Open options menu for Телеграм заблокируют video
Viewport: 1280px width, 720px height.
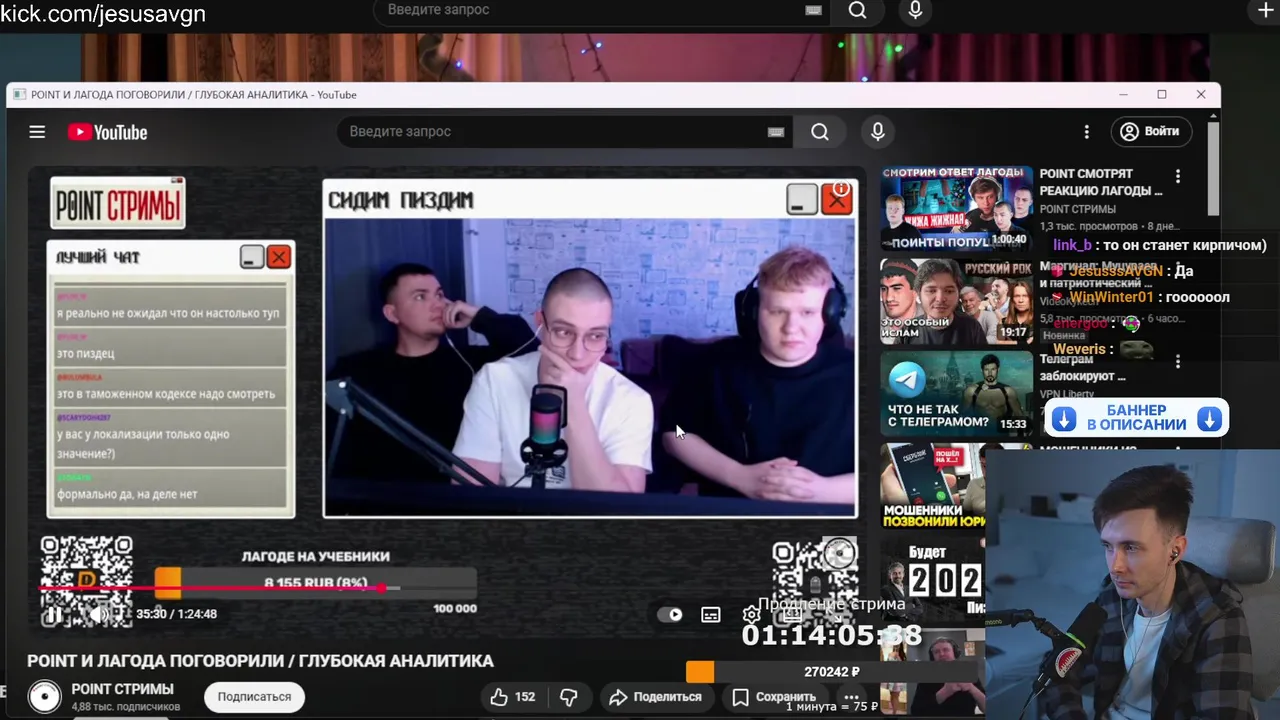point(1178,361)
